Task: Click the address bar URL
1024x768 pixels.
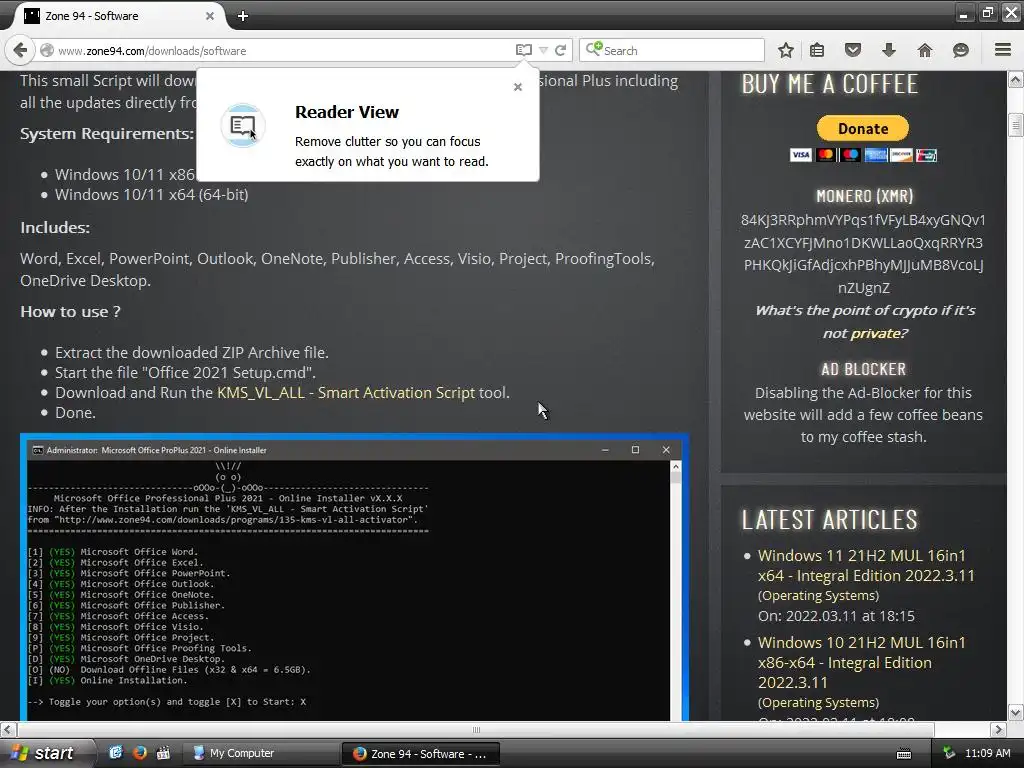Action: coord(152,51)
